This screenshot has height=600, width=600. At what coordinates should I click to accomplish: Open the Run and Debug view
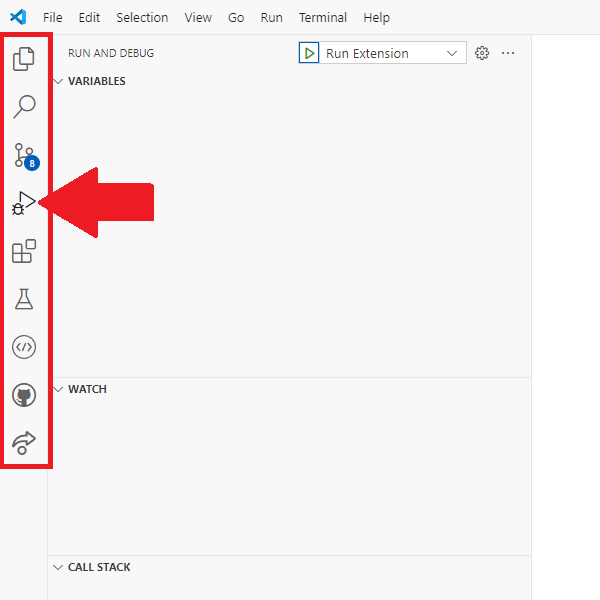[24, 203]
